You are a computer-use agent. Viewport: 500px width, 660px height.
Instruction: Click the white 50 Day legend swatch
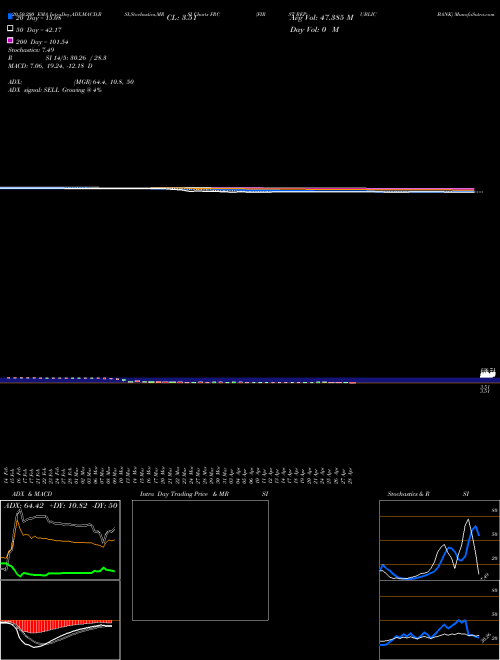[x=10, y=29]
